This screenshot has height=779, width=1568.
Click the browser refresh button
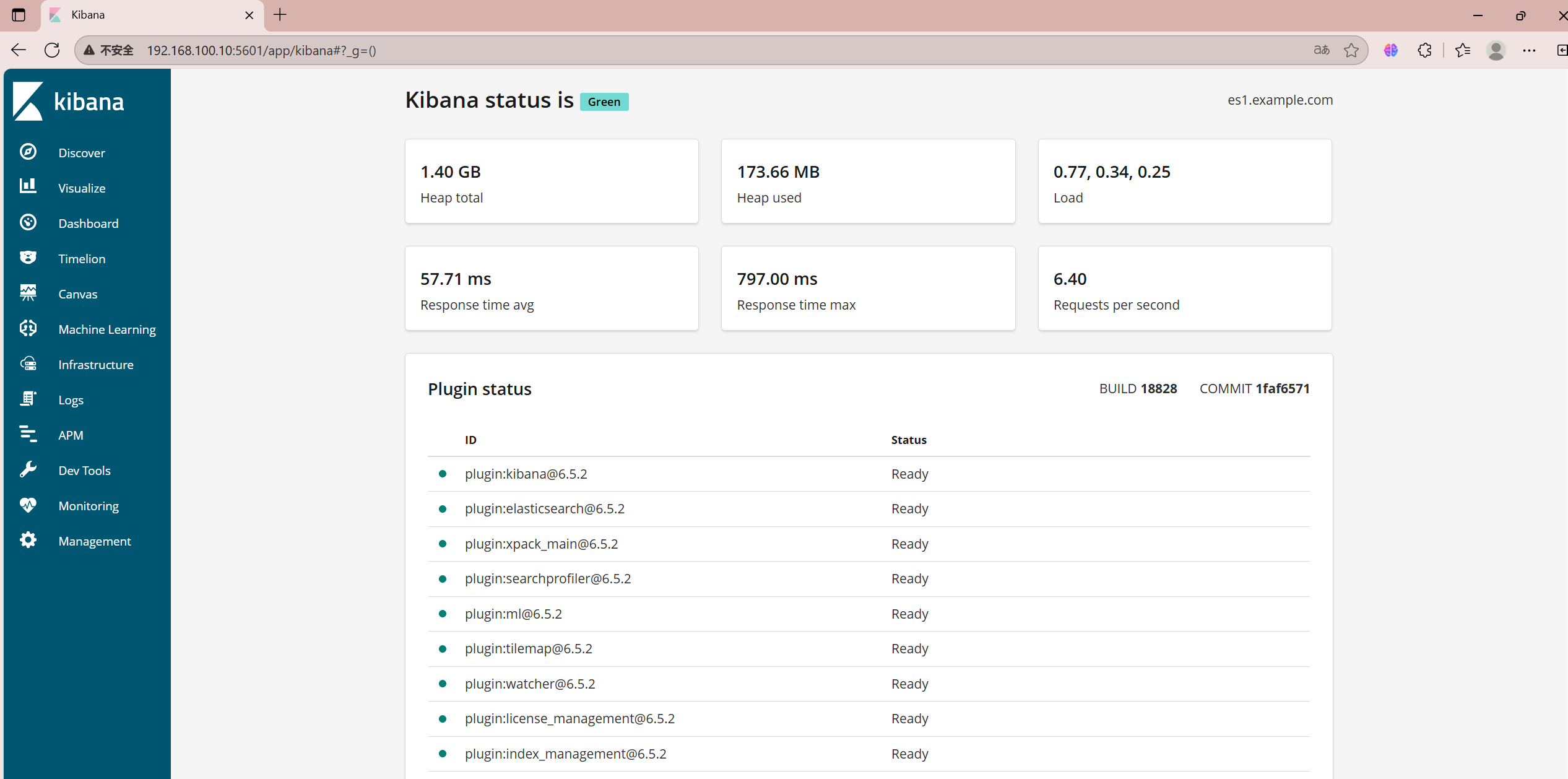(x=52, y=50)
